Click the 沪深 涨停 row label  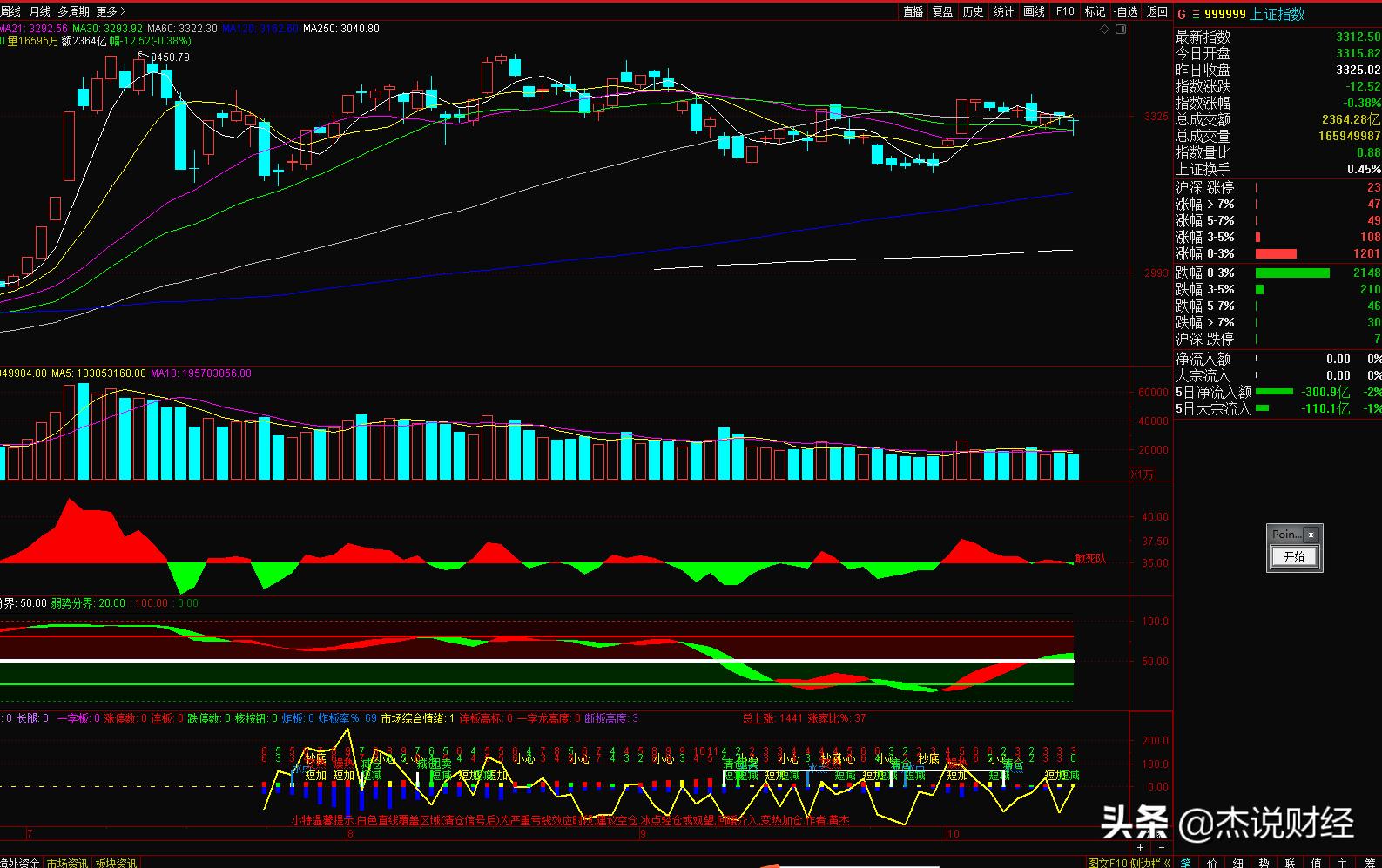point(1205,187)
